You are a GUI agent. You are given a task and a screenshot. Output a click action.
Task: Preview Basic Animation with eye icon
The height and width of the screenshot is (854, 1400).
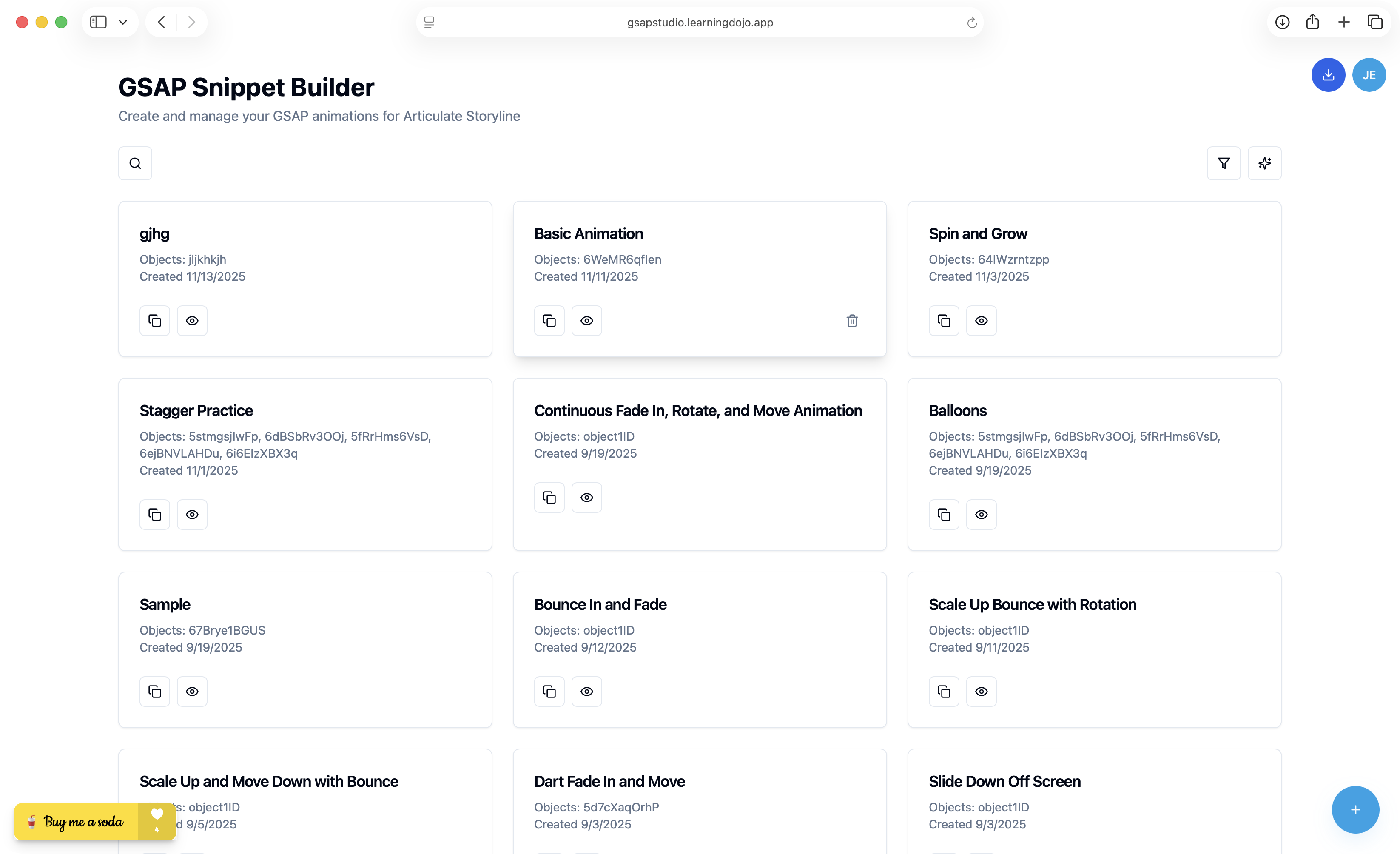(586, 321)
